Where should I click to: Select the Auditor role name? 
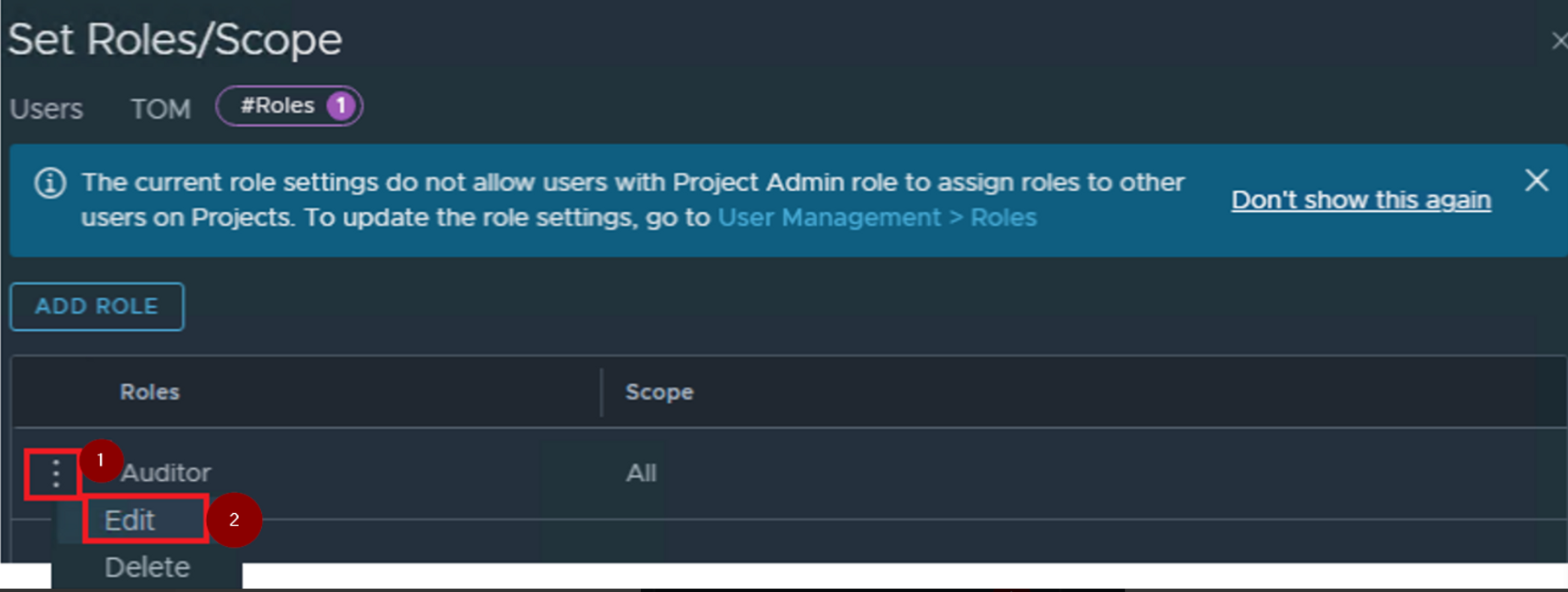pyautogui.click(x=166, y=473)
